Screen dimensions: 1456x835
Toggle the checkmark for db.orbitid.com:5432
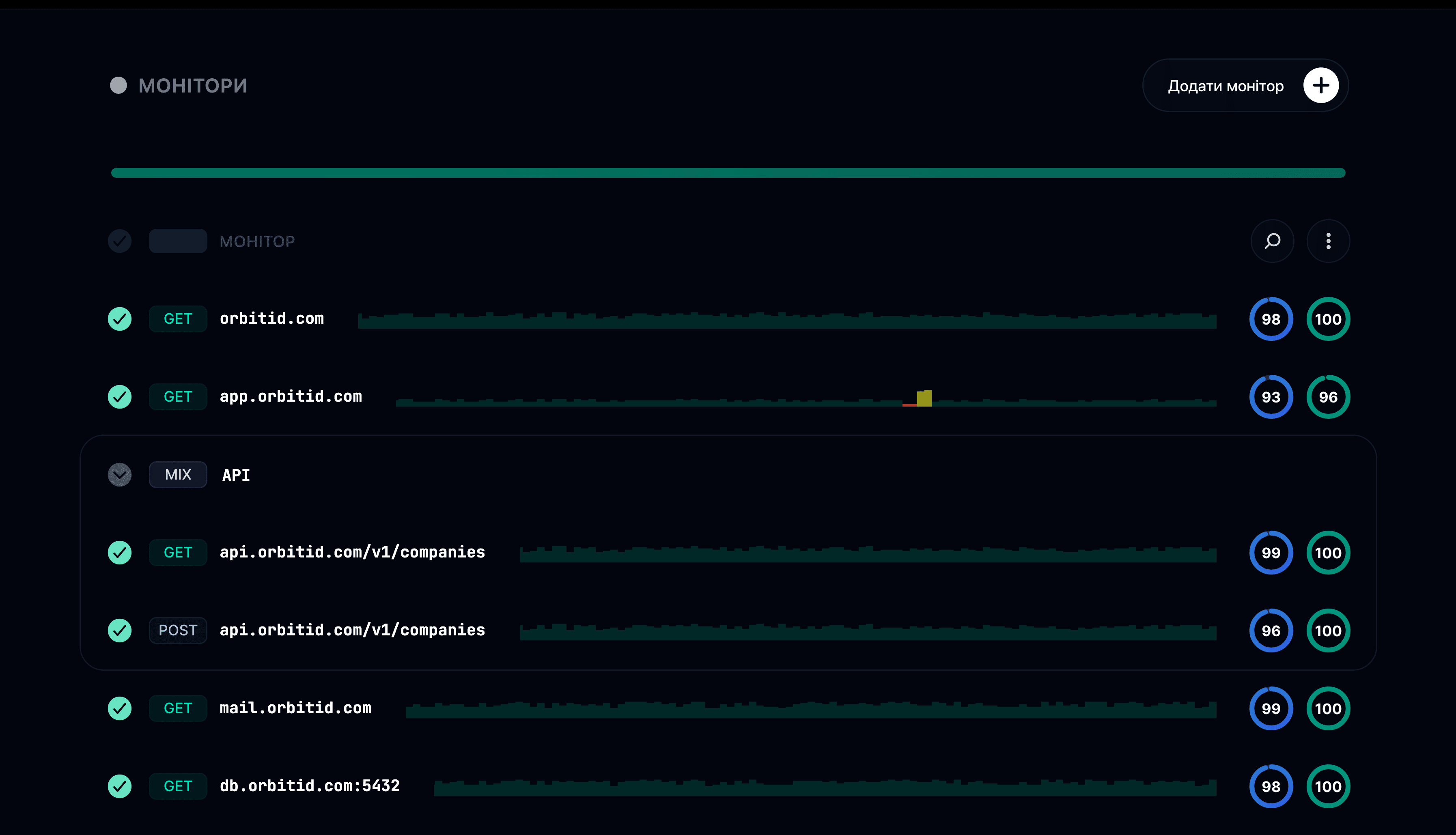tap(120, 786)
